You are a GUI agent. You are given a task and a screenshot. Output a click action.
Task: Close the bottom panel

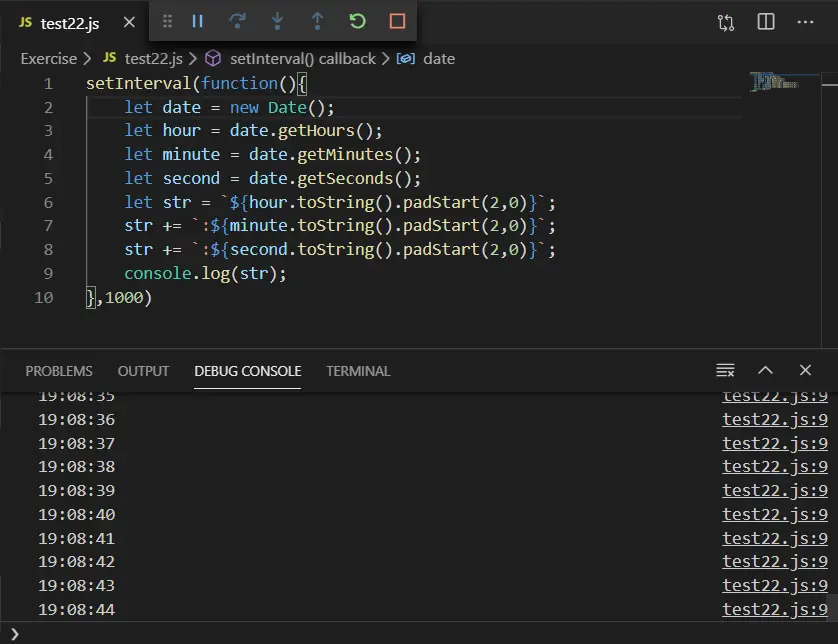pos(805,370)
